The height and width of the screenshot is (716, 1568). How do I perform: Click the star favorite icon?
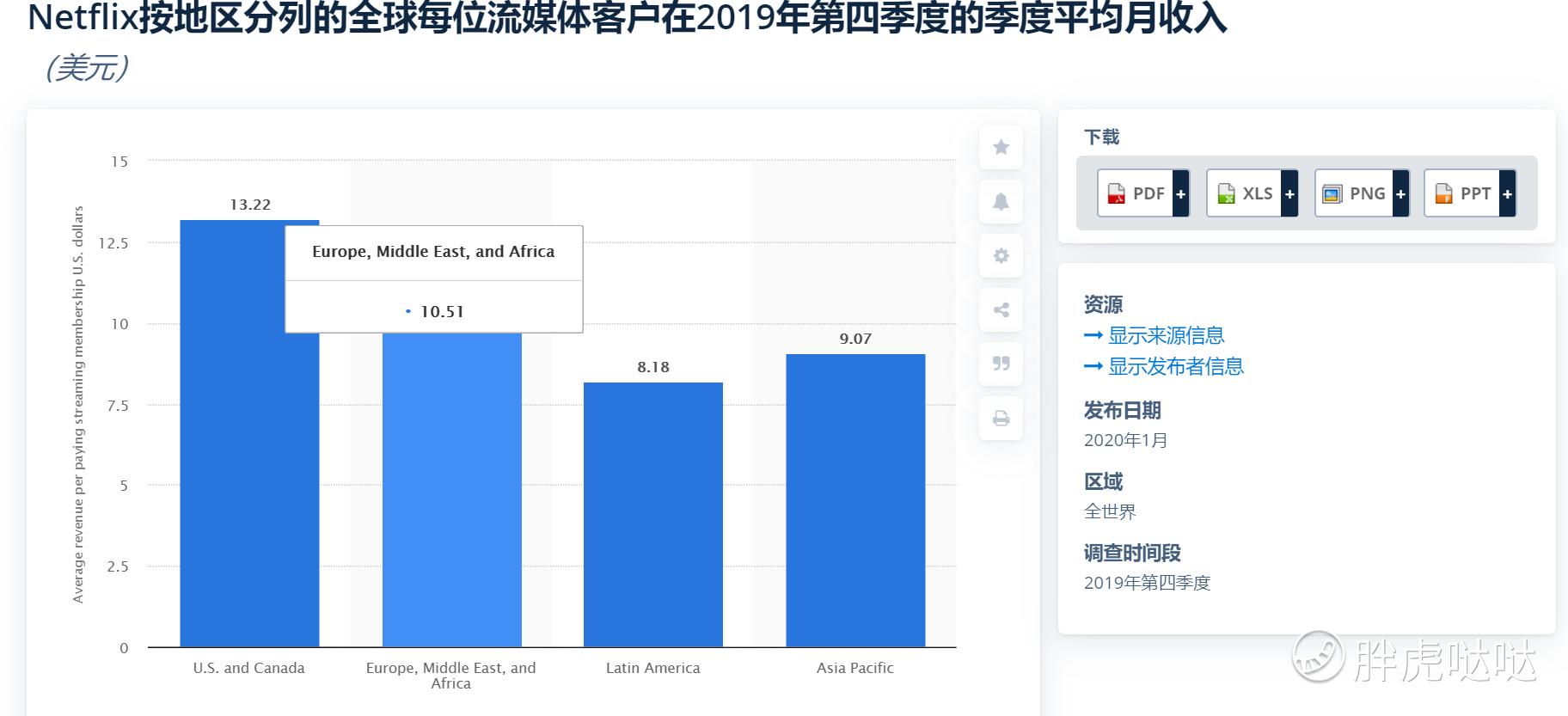1001,148
